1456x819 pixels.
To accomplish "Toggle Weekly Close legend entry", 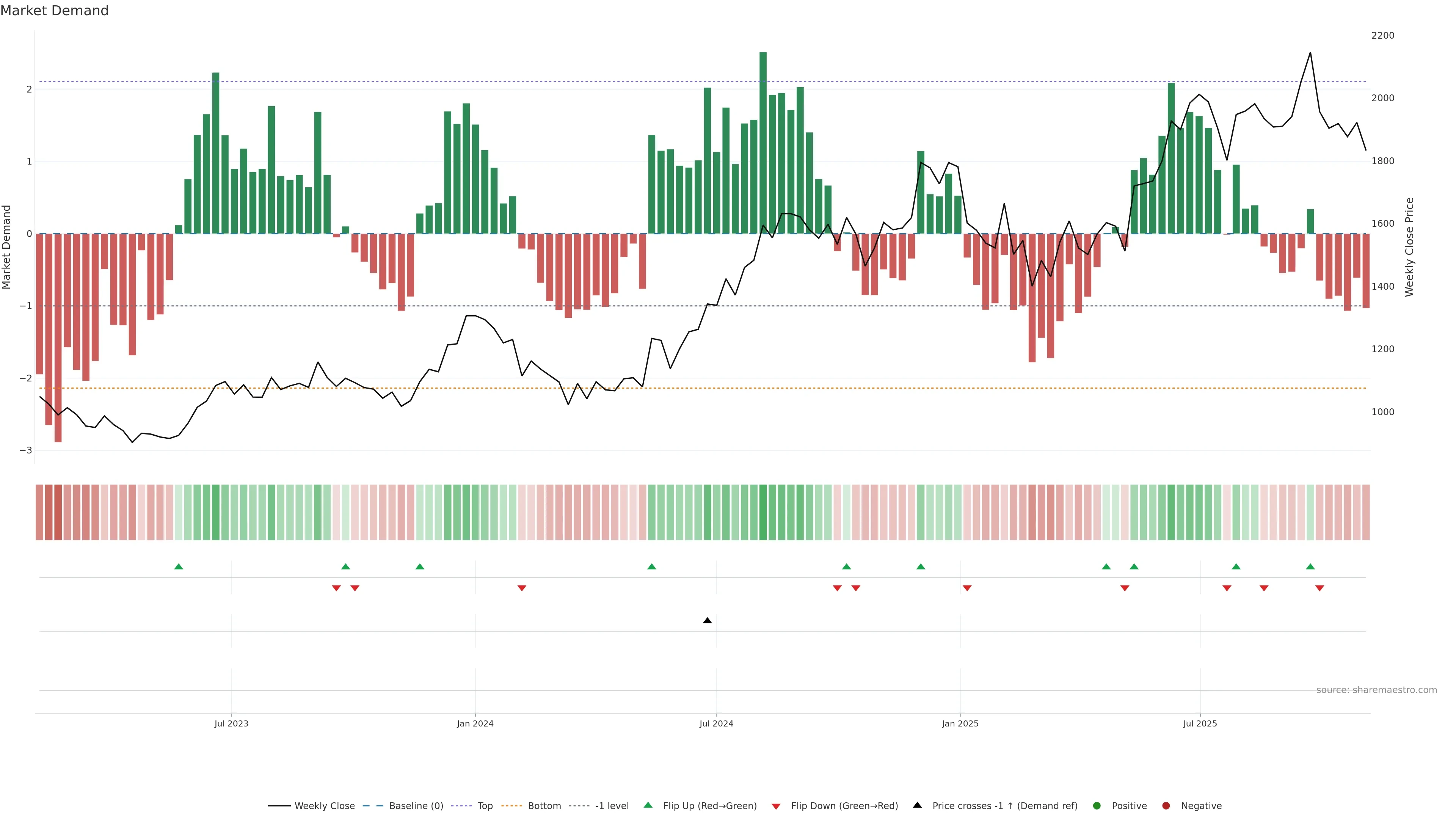I will 325,806.
